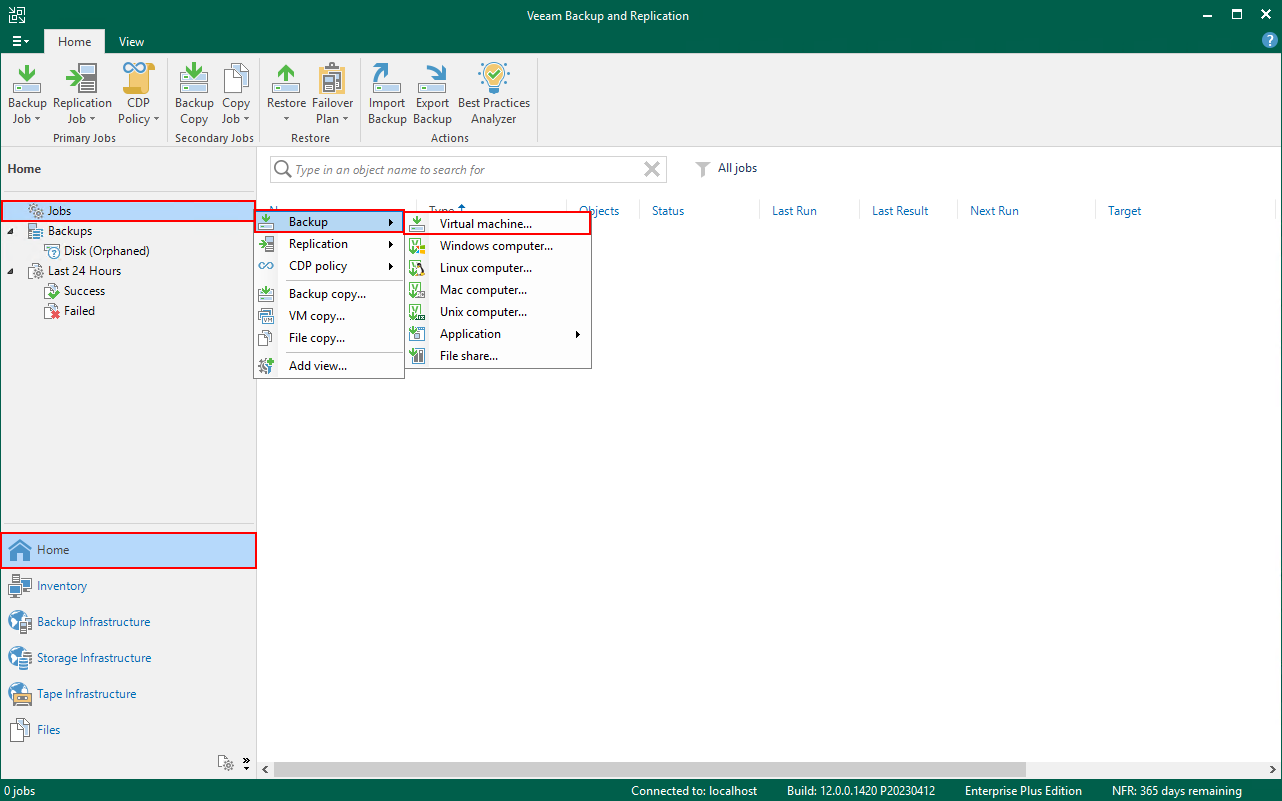The height and width of the screenshot is (801, 1282).
Task: Open the Failover Plan dropdown arrow
Action: (x=346, y=119)
